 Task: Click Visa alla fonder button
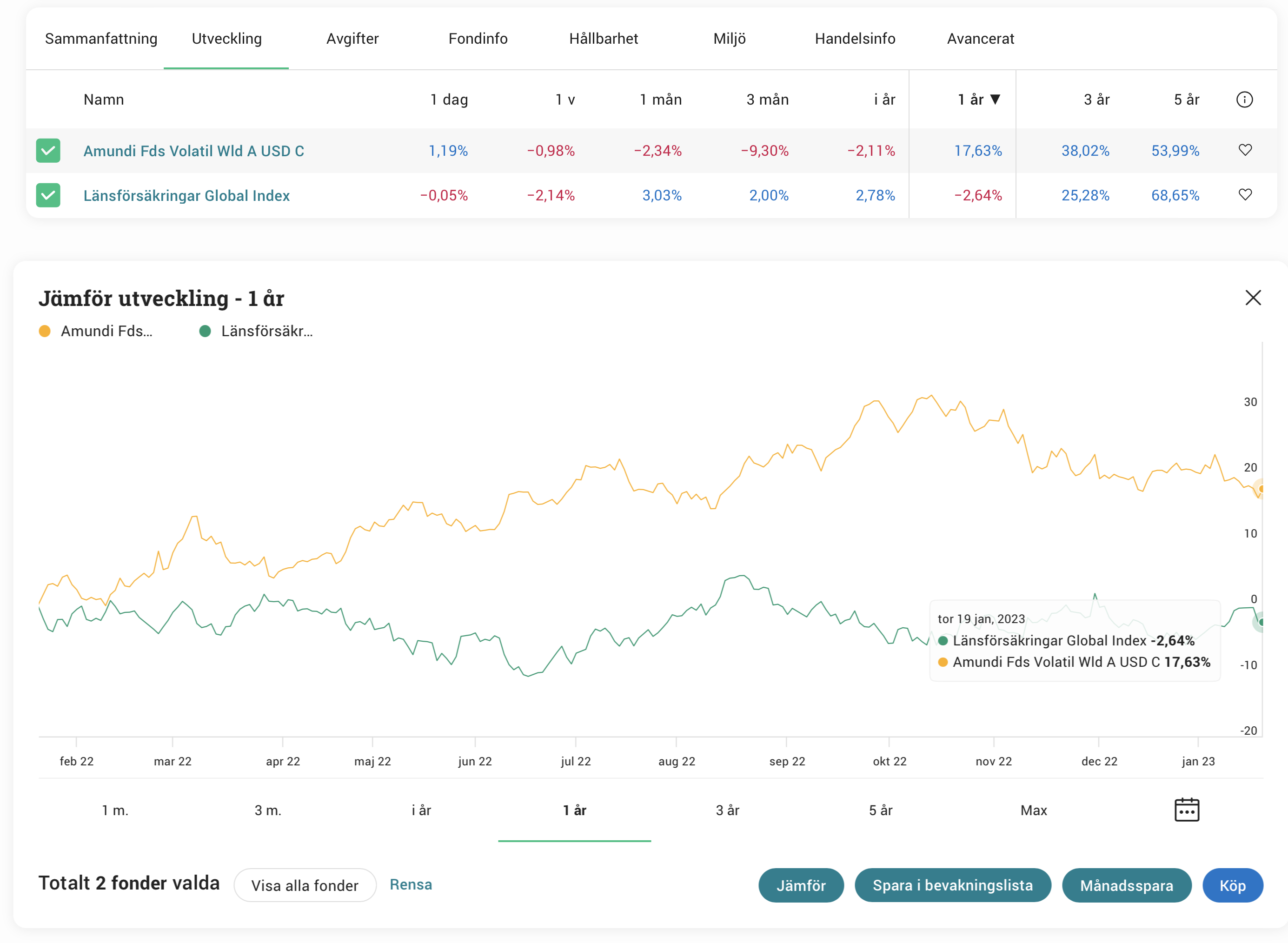(305, 885)
